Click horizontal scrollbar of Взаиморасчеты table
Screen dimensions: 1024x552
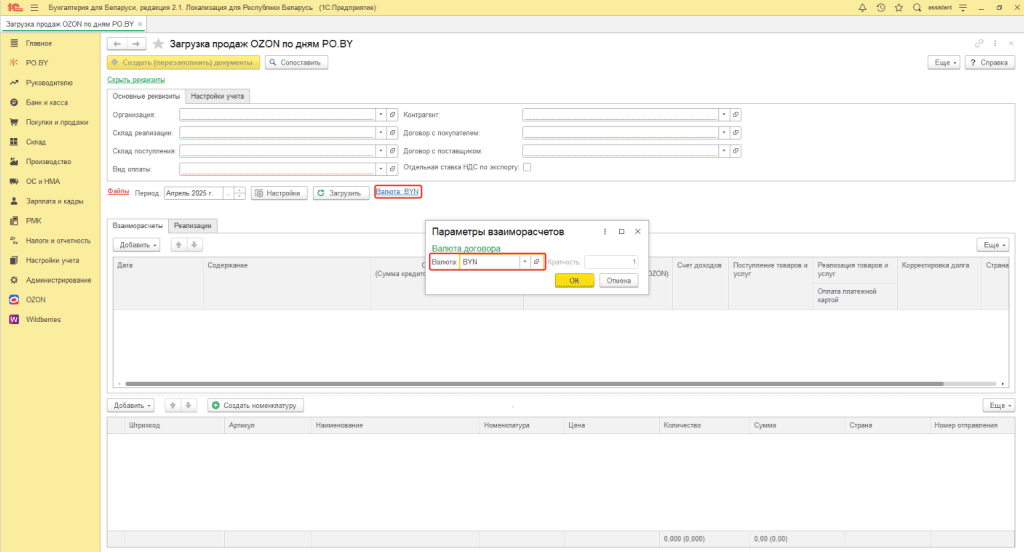click(x=534, y=384)
